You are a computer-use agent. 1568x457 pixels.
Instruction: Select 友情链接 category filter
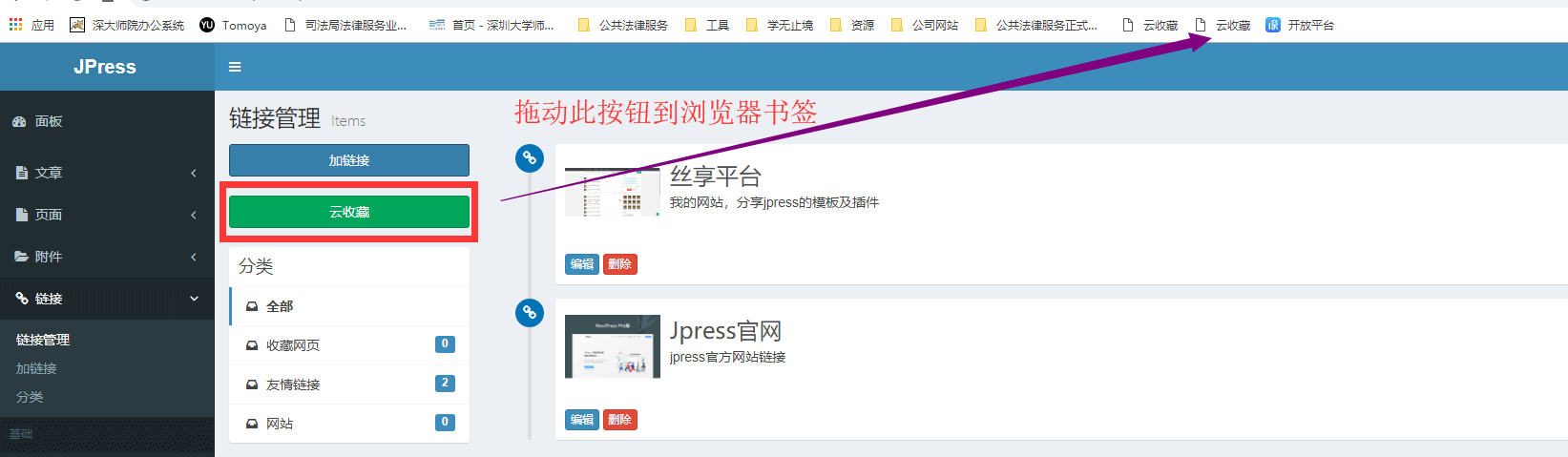tap(349, 384)
